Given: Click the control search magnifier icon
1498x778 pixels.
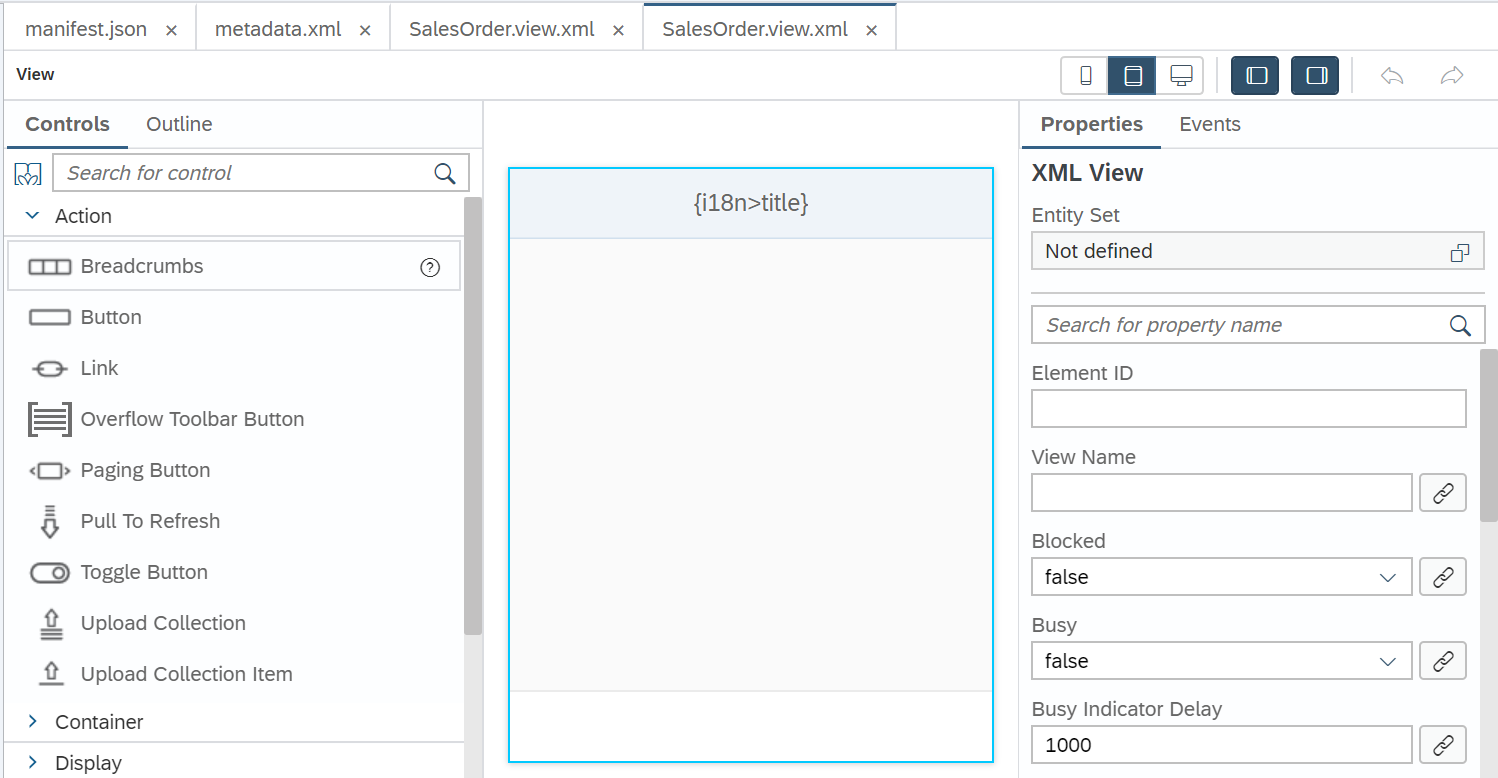Looking at the screenshot, I should click(445, 173).
